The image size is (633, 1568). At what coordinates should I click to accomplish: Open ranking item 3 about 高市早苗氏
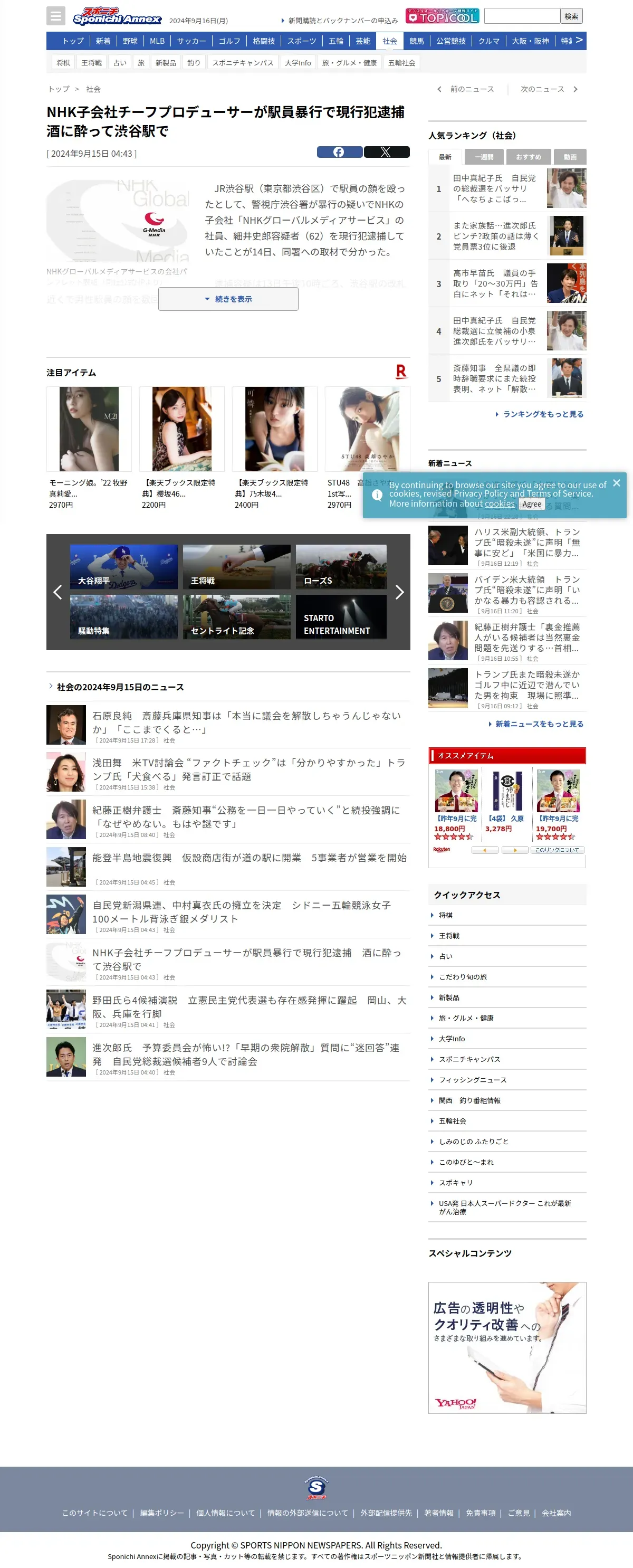[x=507, y=283]
